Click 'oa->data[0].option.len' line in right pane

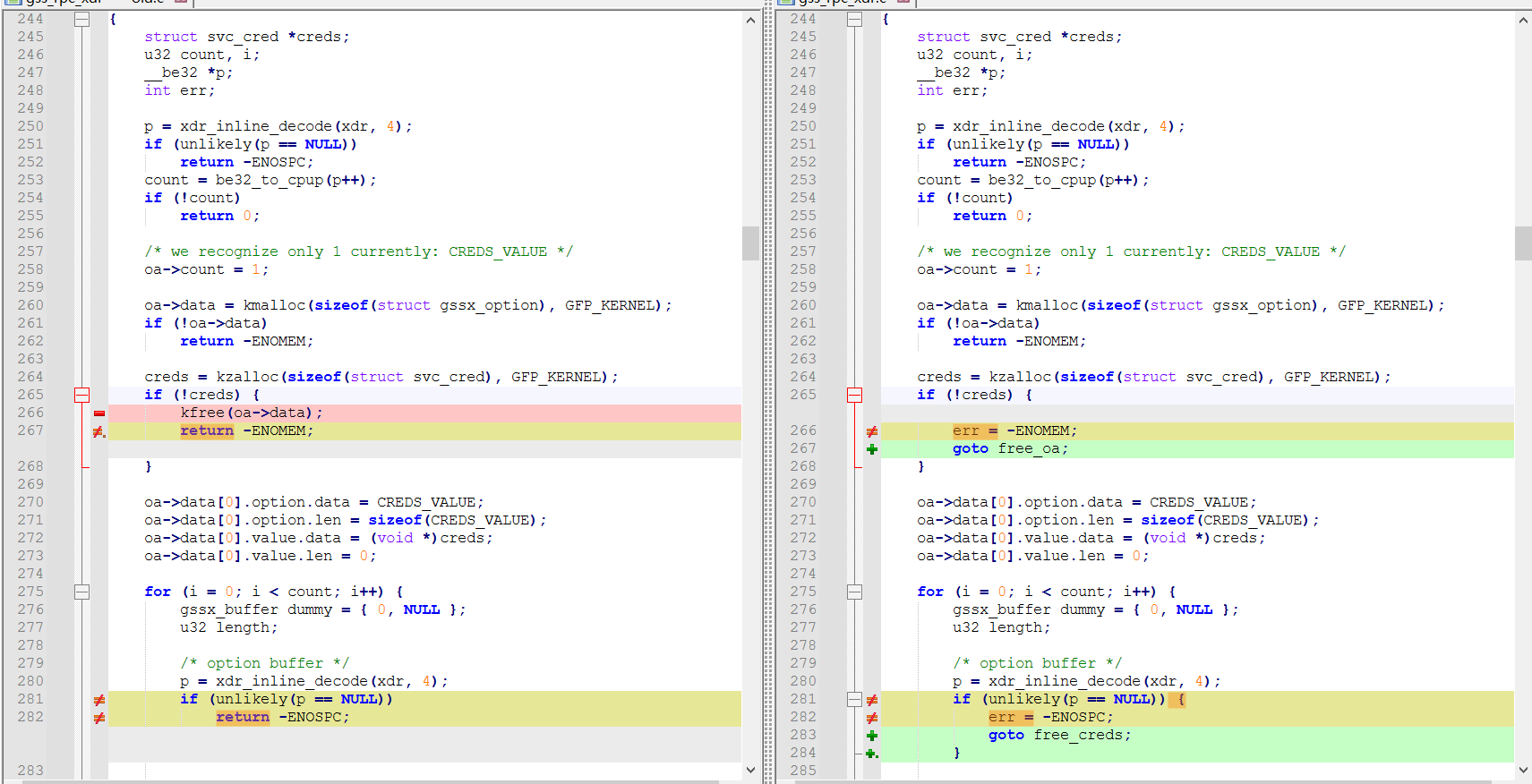(x=1118, y=520)
